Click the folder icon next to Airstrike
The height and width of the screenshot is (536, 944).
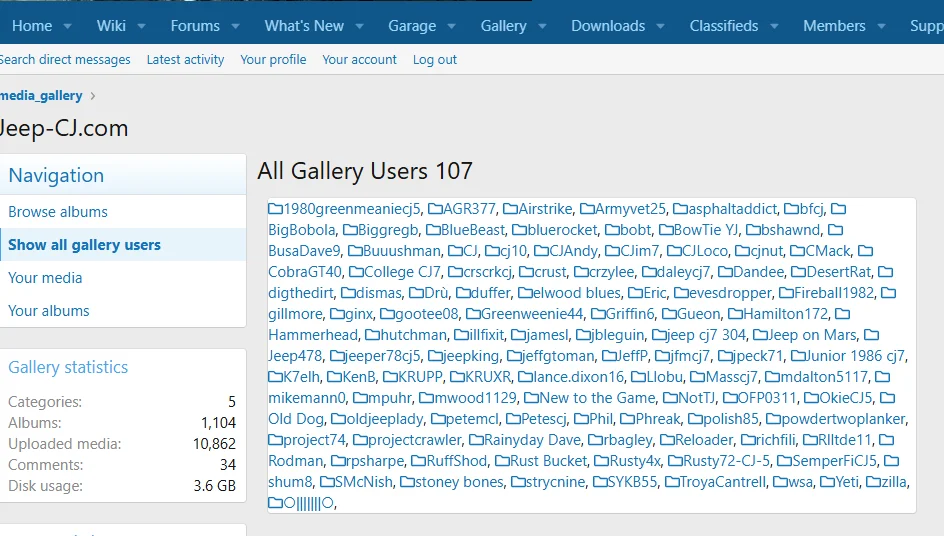click(510, 209)
